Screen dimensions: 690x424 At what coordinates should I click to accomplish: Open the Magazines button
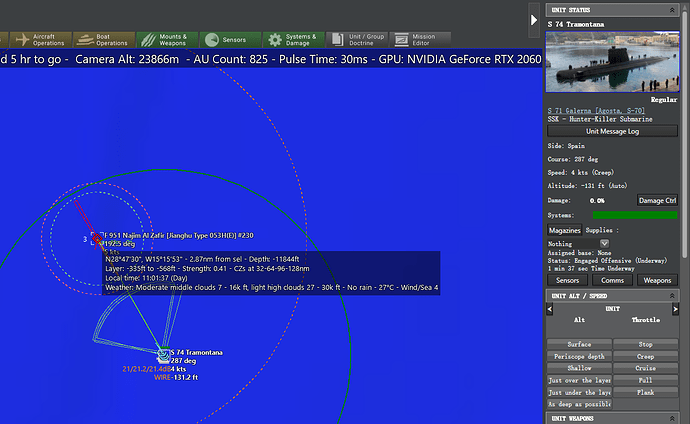tap(565, 230)
